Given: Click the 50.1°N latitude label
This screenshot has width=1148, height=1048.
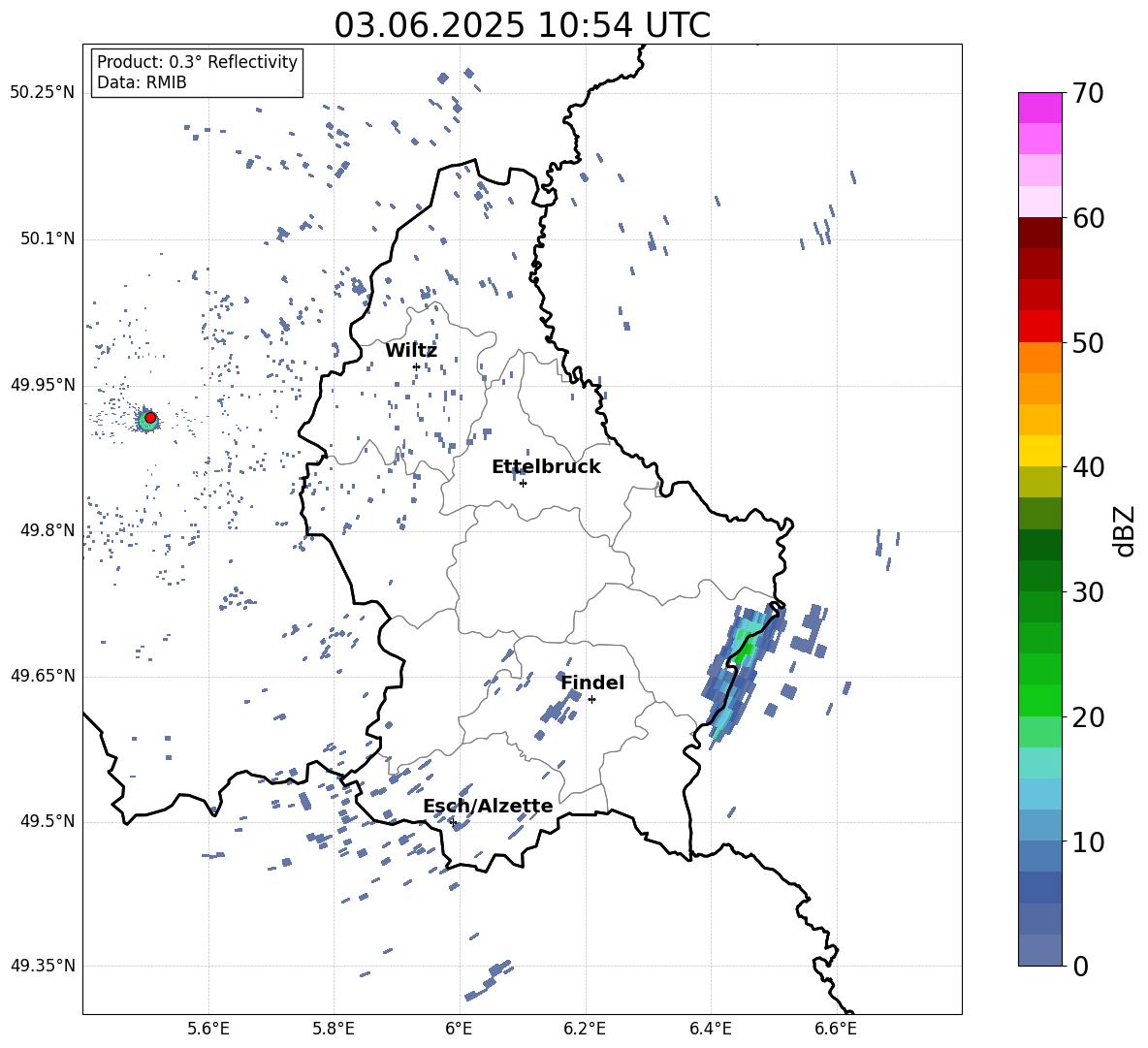Looking at the screenshot, I should [47, 239].
